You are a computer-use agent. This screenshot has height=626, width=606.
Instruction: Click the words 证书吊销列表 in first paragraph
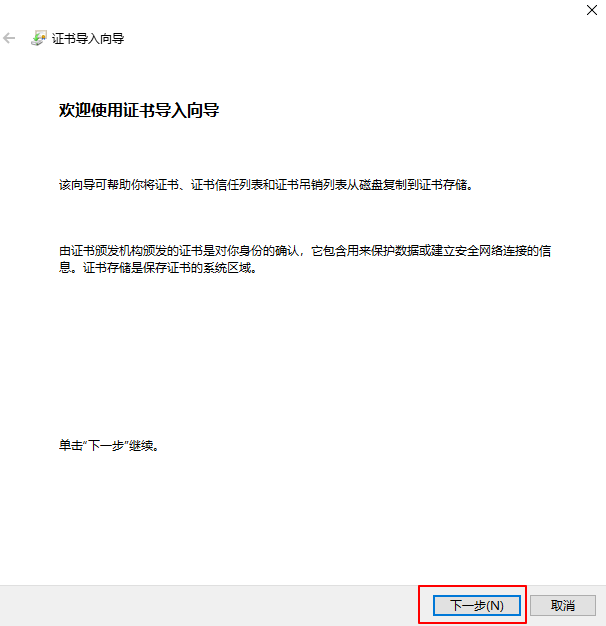320,185
